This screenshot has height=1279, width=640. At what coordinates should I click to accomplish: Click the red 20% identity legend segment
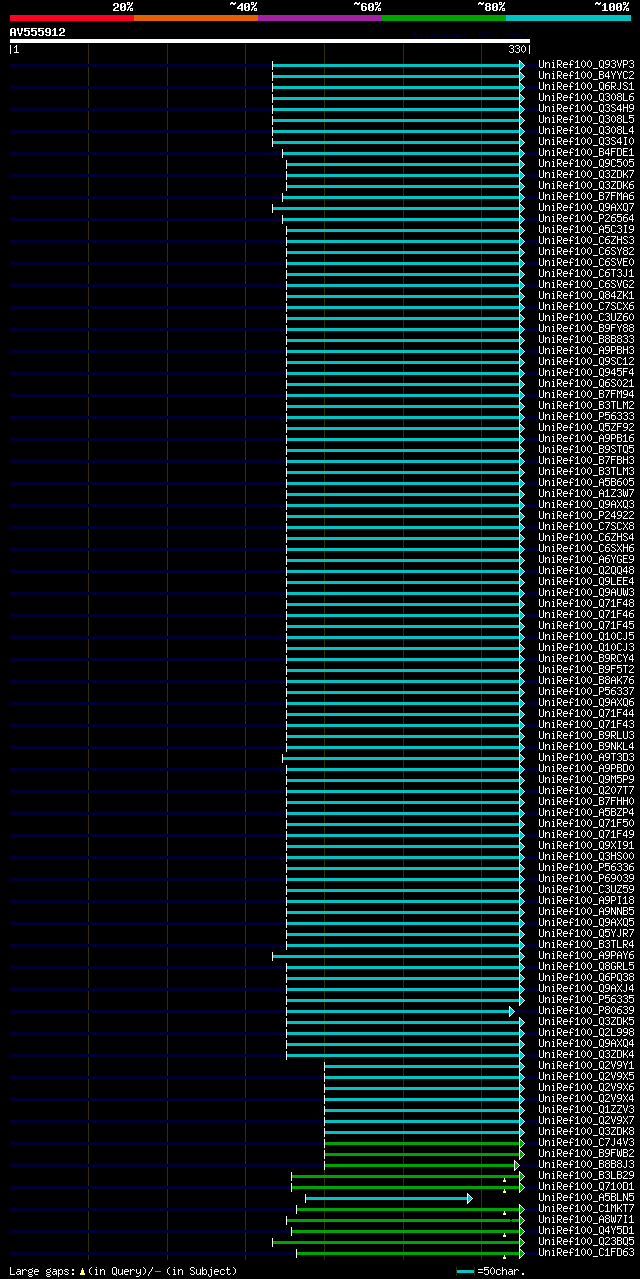(72, 17)
